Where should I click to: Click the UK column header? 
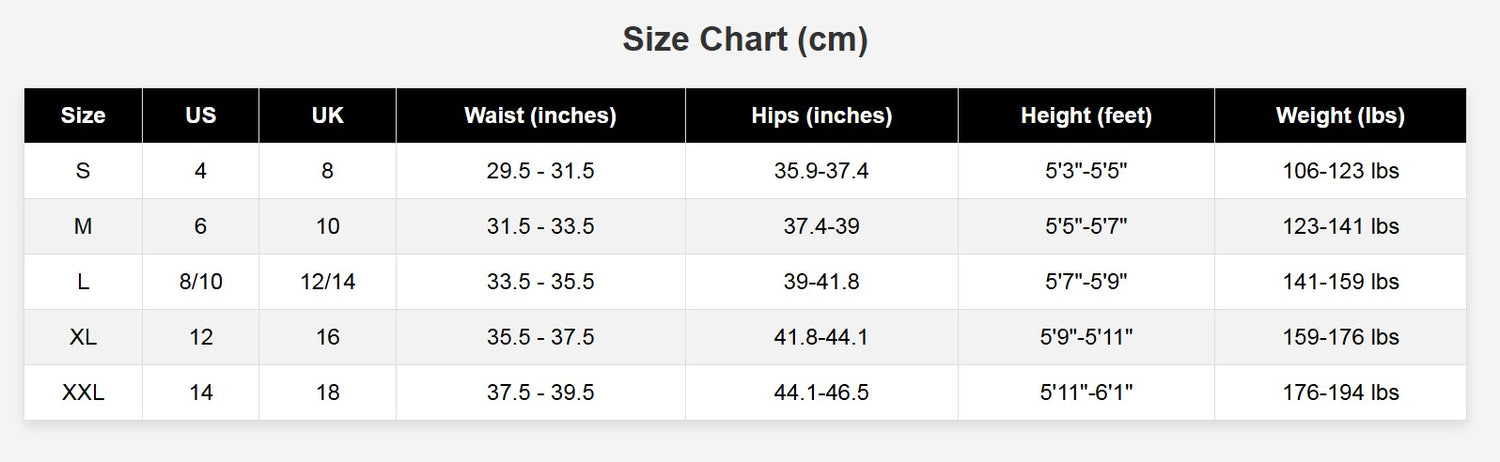(x=328, y=116)
